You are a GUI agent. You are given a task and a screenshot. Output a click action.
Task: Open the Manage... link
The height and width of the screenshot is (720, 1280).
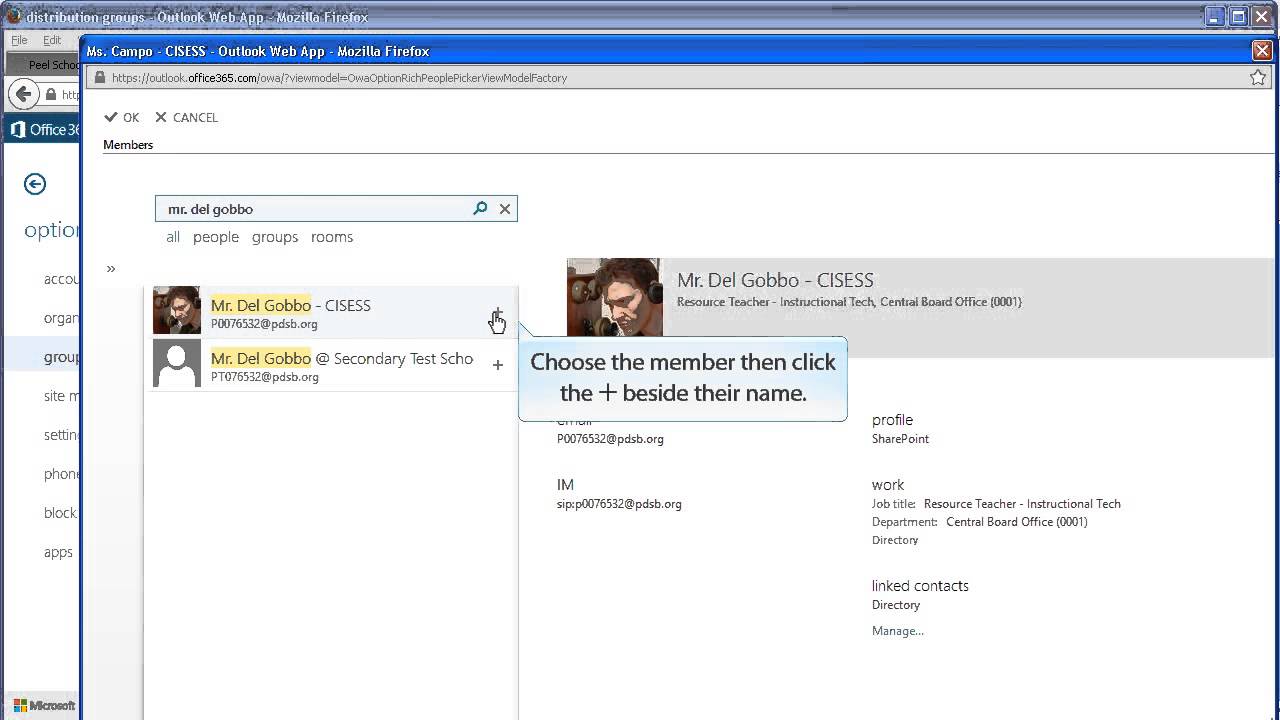coord(898,630)
